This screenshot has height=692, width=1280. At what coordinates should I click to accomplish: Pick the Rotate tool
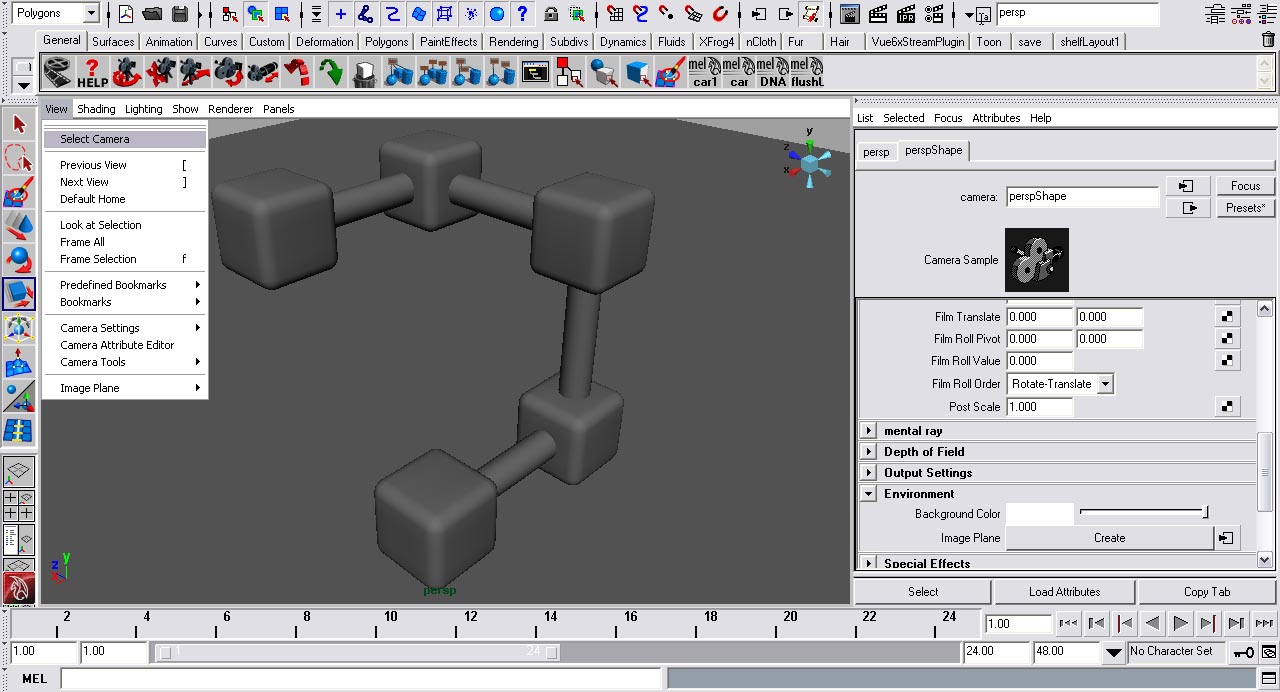point(19,260)
